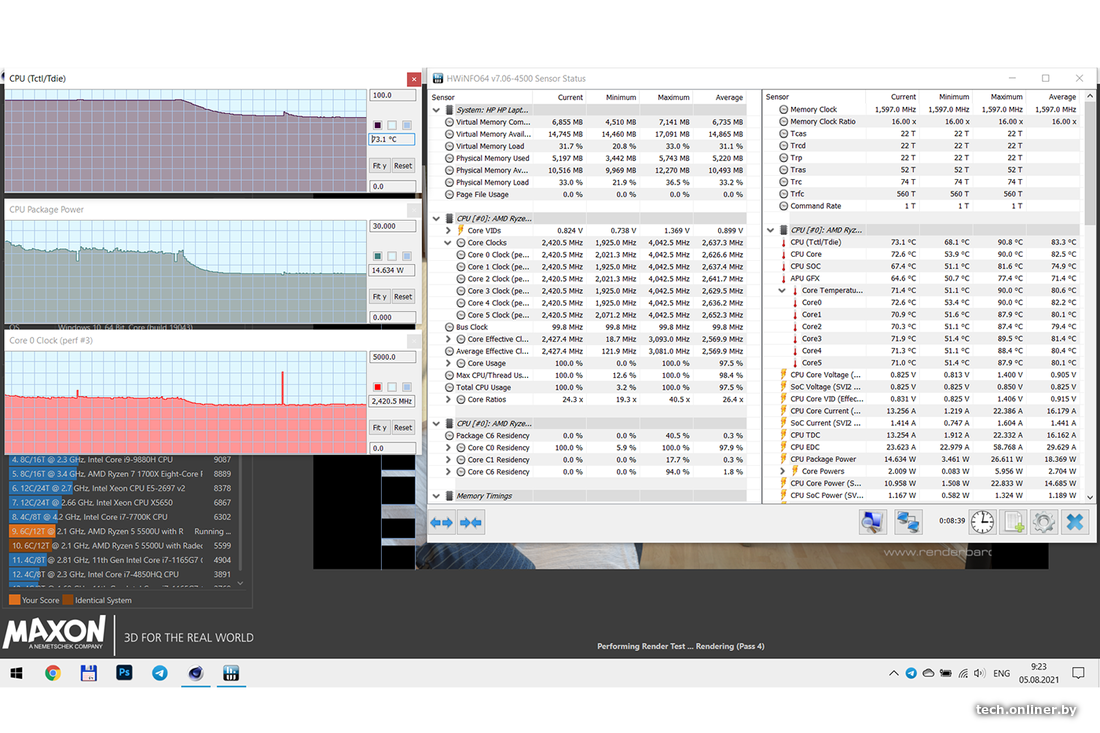
Task: Expand the Core VIDs row
Action: (x=448, y=231)
